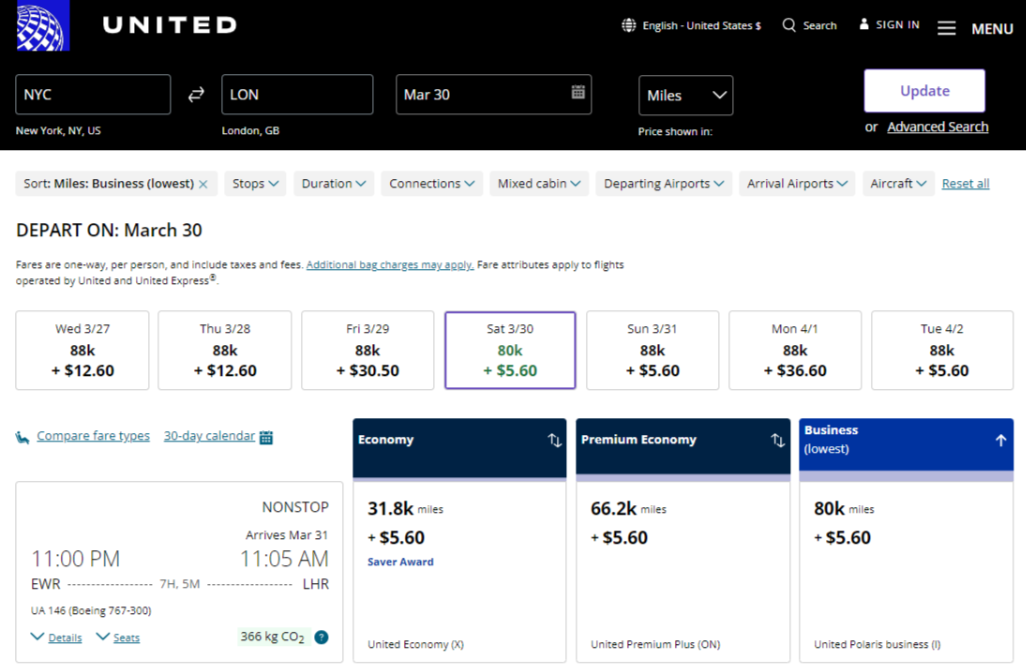Select the Tue 4/2 date tab
The width and height of the screenshot is (1026, 670).
pos(942,350)
